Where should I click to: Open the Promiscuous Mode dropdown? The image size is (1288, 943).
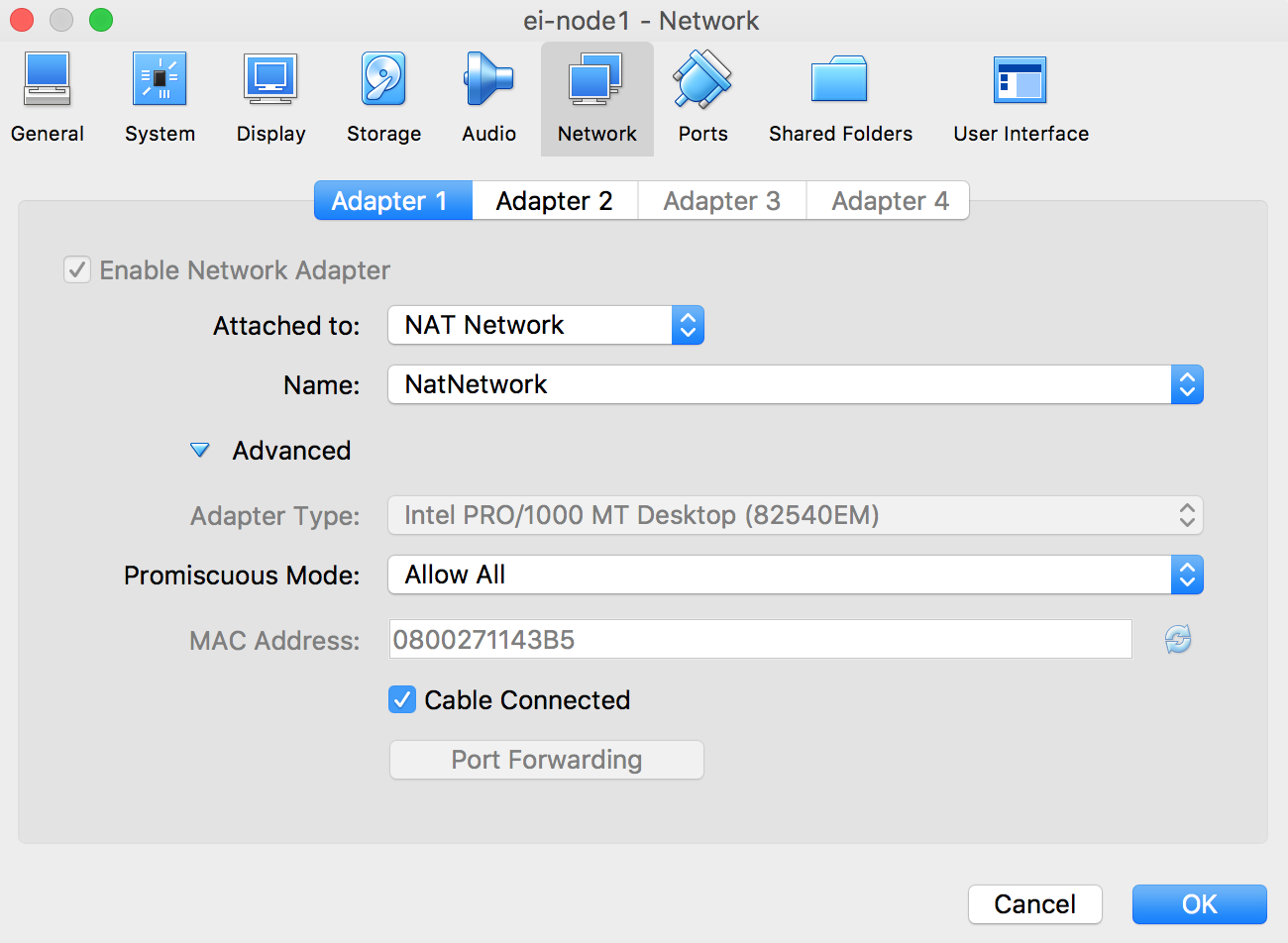point(796,575)
